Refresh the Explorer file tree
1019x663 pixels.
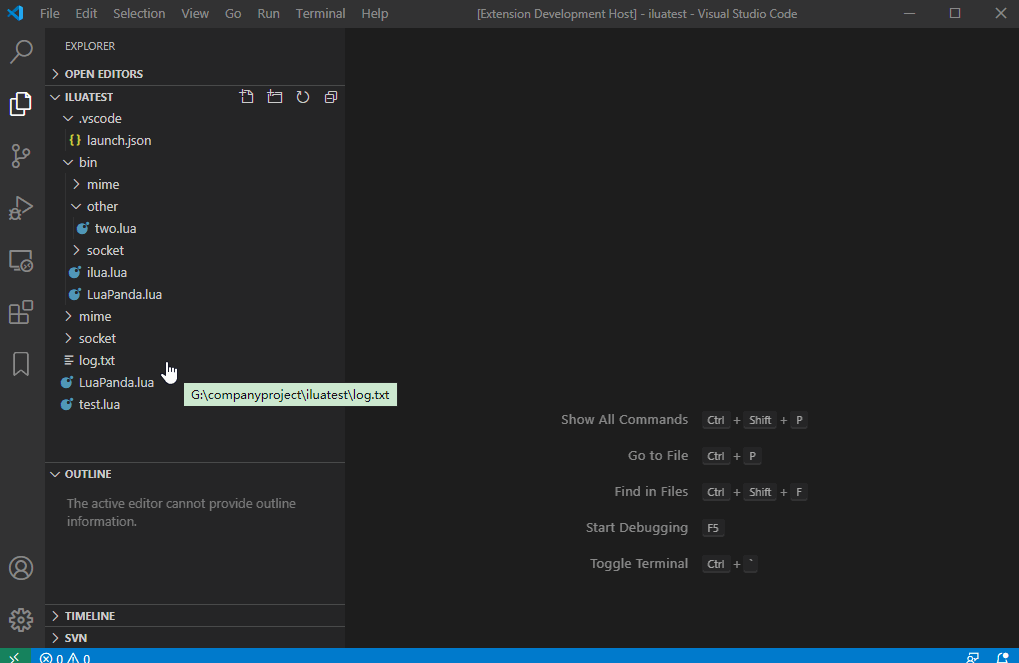point(303,97)
